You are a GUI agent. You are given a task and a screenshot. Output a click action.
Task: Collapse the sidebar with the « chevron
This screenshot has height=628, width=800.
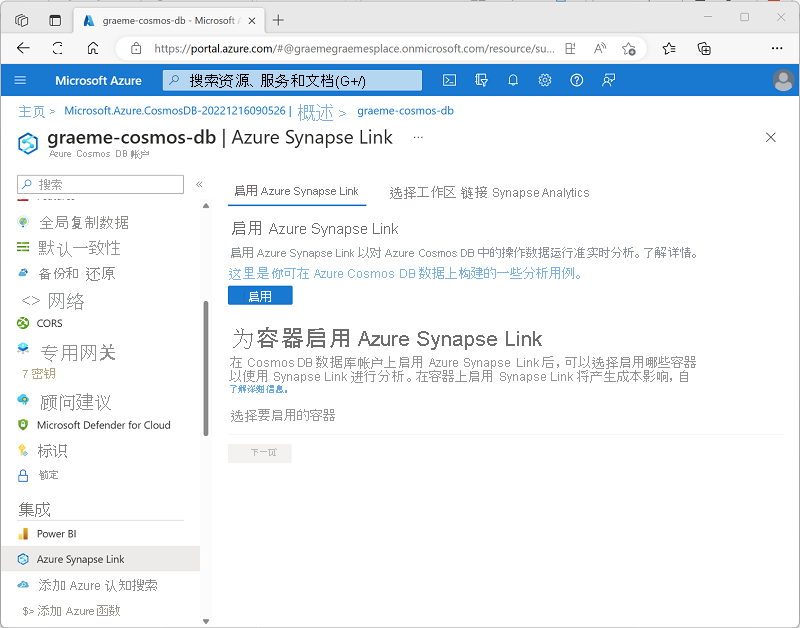pos(199,184)
